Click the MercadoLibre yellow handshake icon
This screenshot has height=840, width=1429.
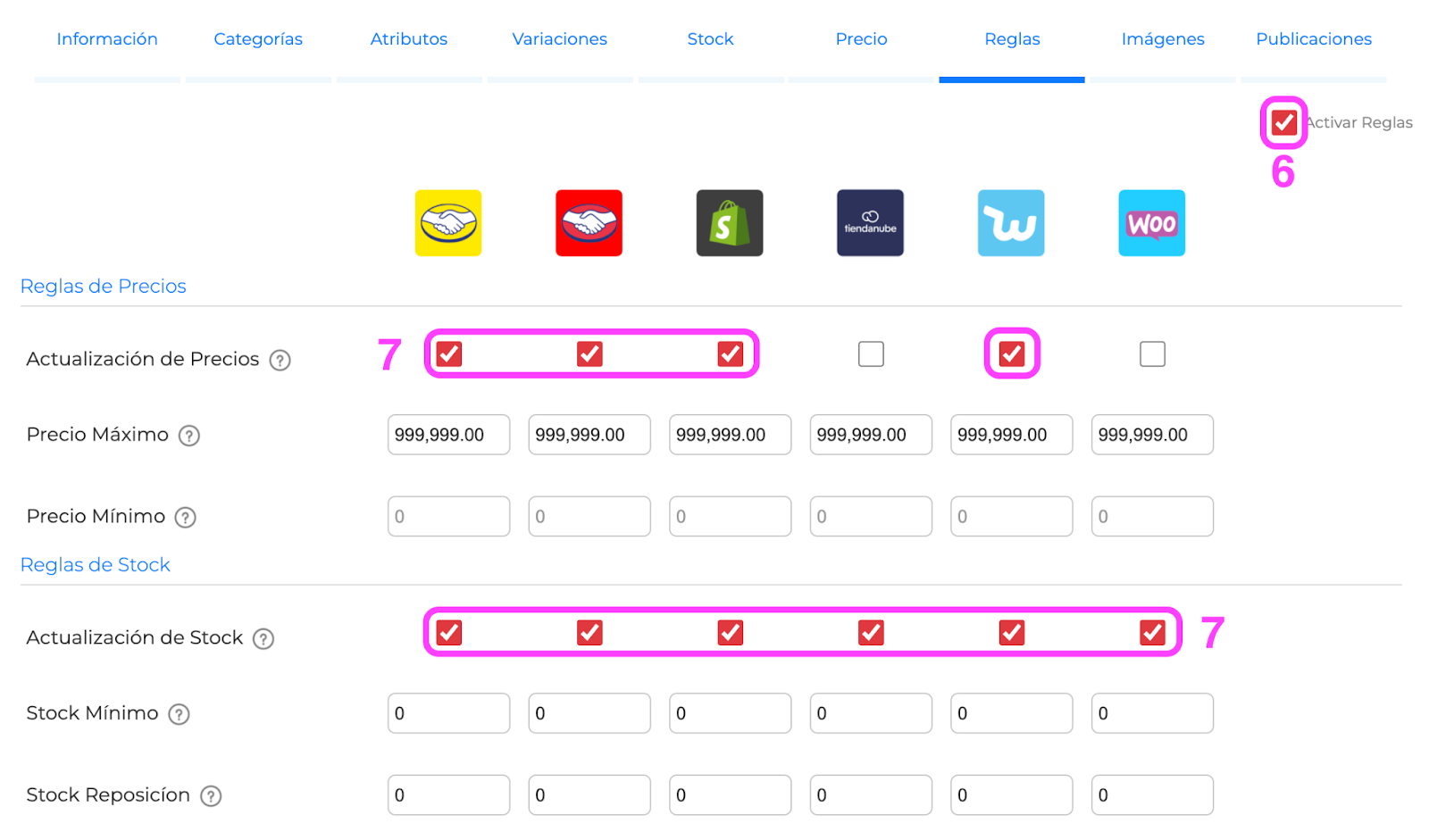click(448, 223)
